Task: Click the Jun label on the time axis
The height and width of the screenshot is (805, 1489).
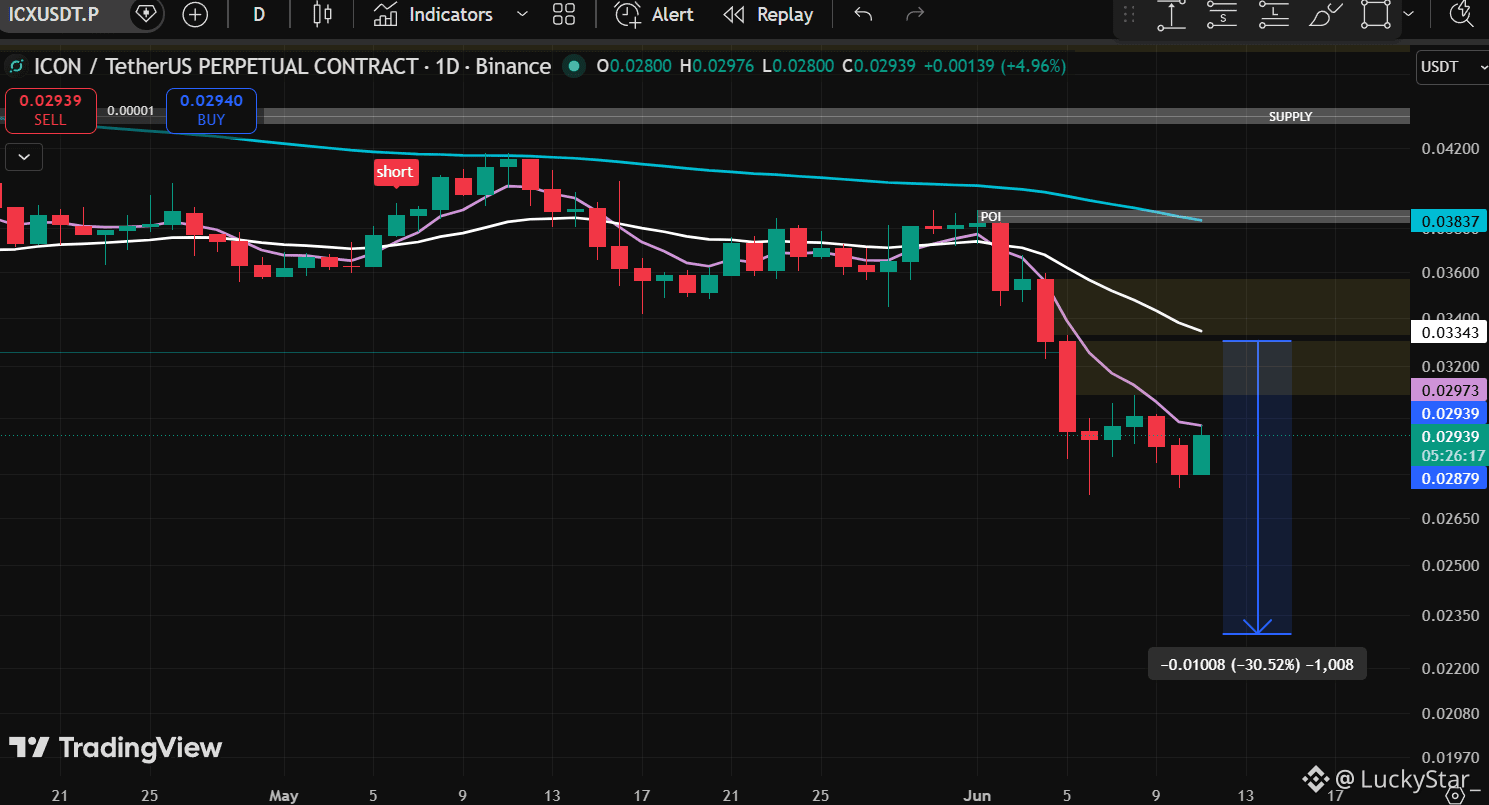Action: [x=975, y=796]
